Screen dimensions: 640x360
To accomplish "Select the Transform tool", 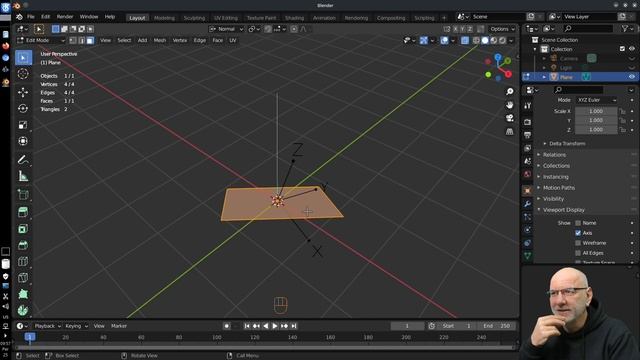I will (23, 141).
